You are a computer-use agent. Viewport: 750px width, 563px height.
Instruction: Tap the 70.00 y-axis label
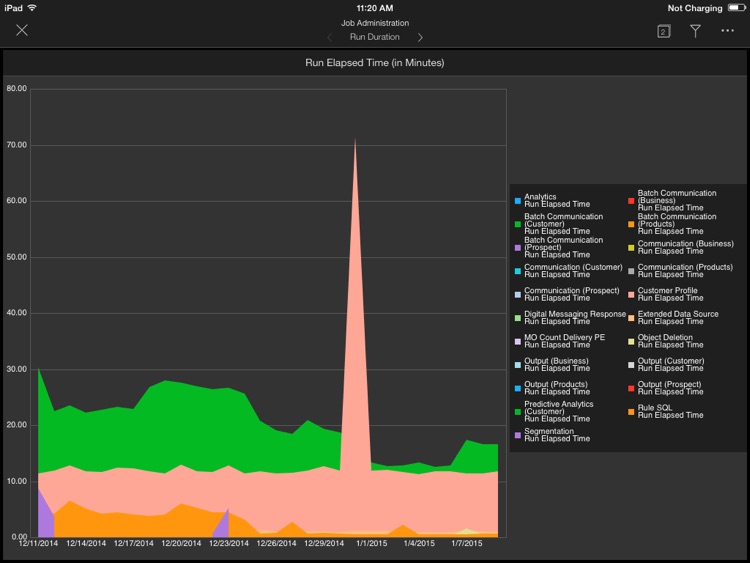point(17,145)
